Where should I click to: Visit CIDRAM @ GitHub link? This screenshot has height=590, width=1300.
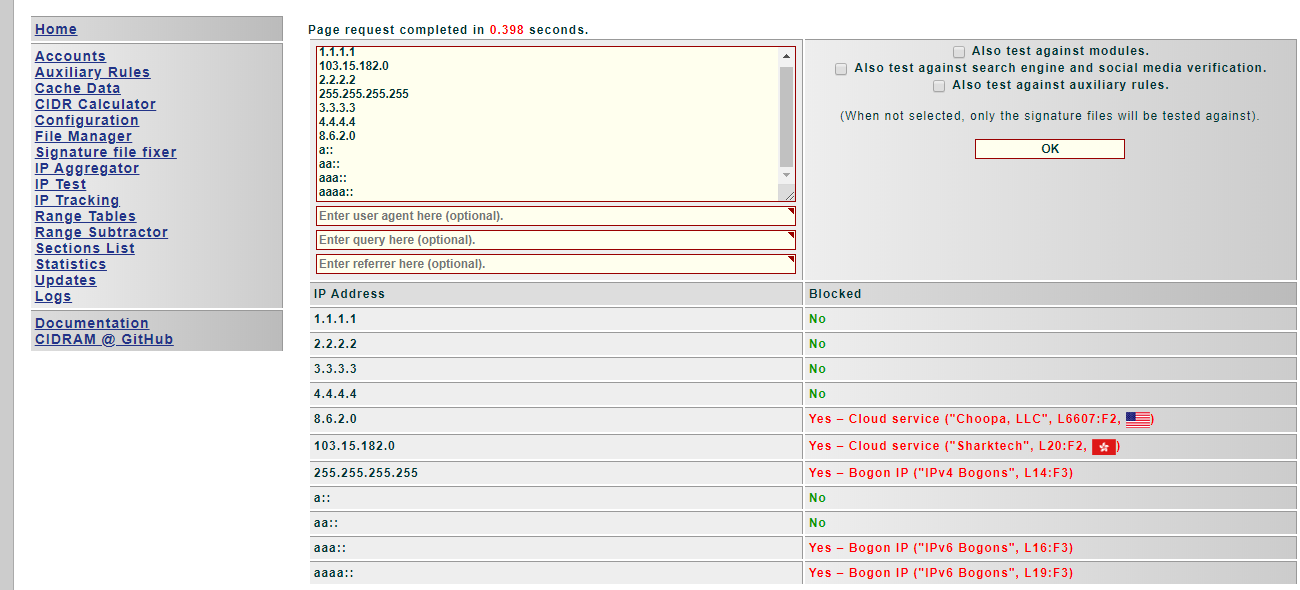coord(104,340)
